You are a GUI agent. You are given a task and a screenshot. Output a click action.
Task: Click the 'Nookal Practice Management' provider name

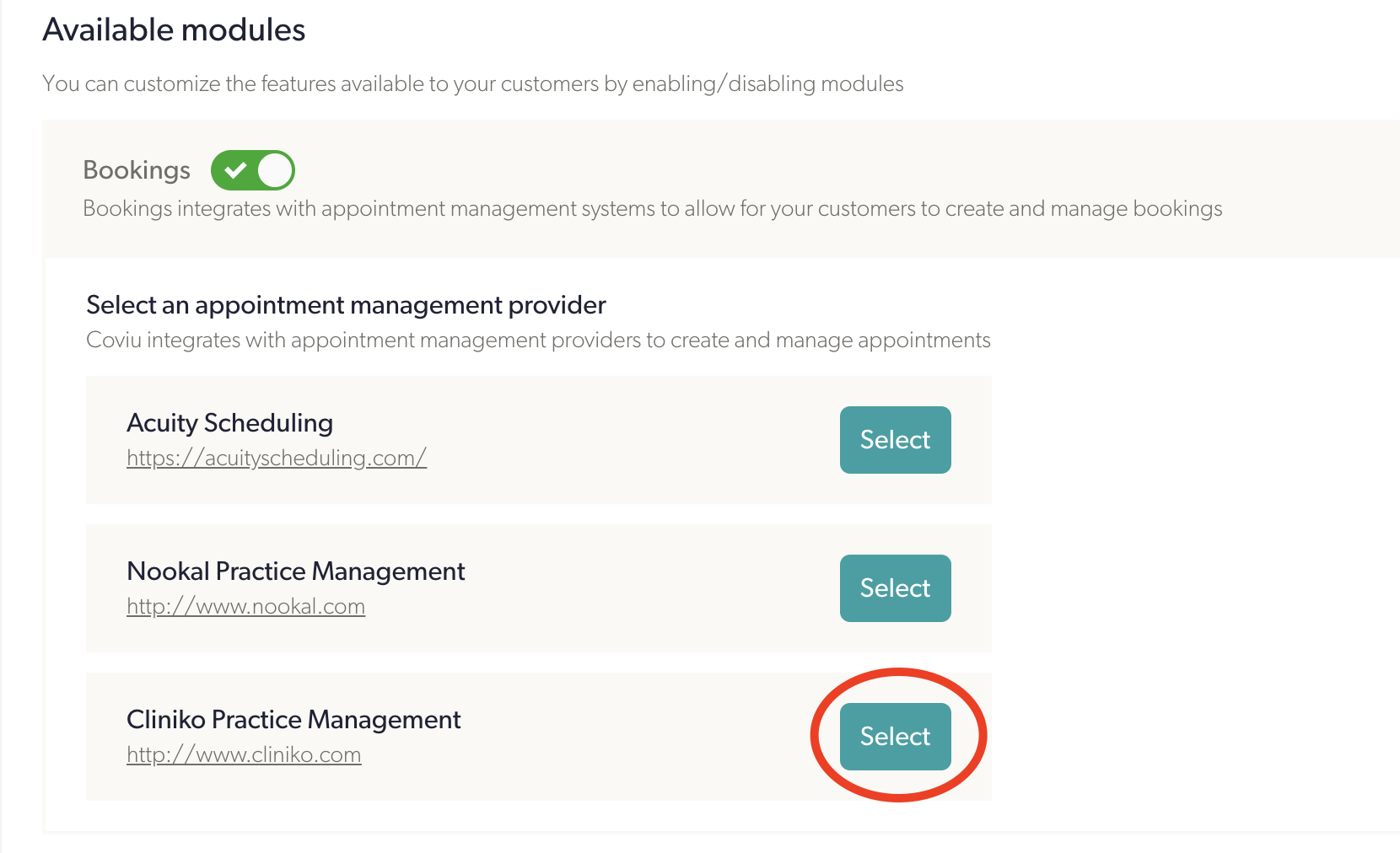pos(295,571)
